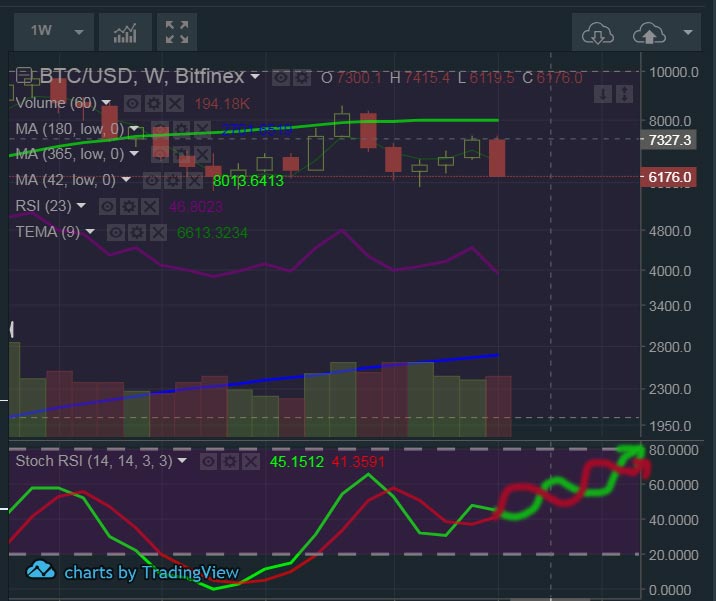Open the 1W timeframe dropdown
Viewport: 716px width, 601px height.
pyautogui.click(x=54, y=32)
